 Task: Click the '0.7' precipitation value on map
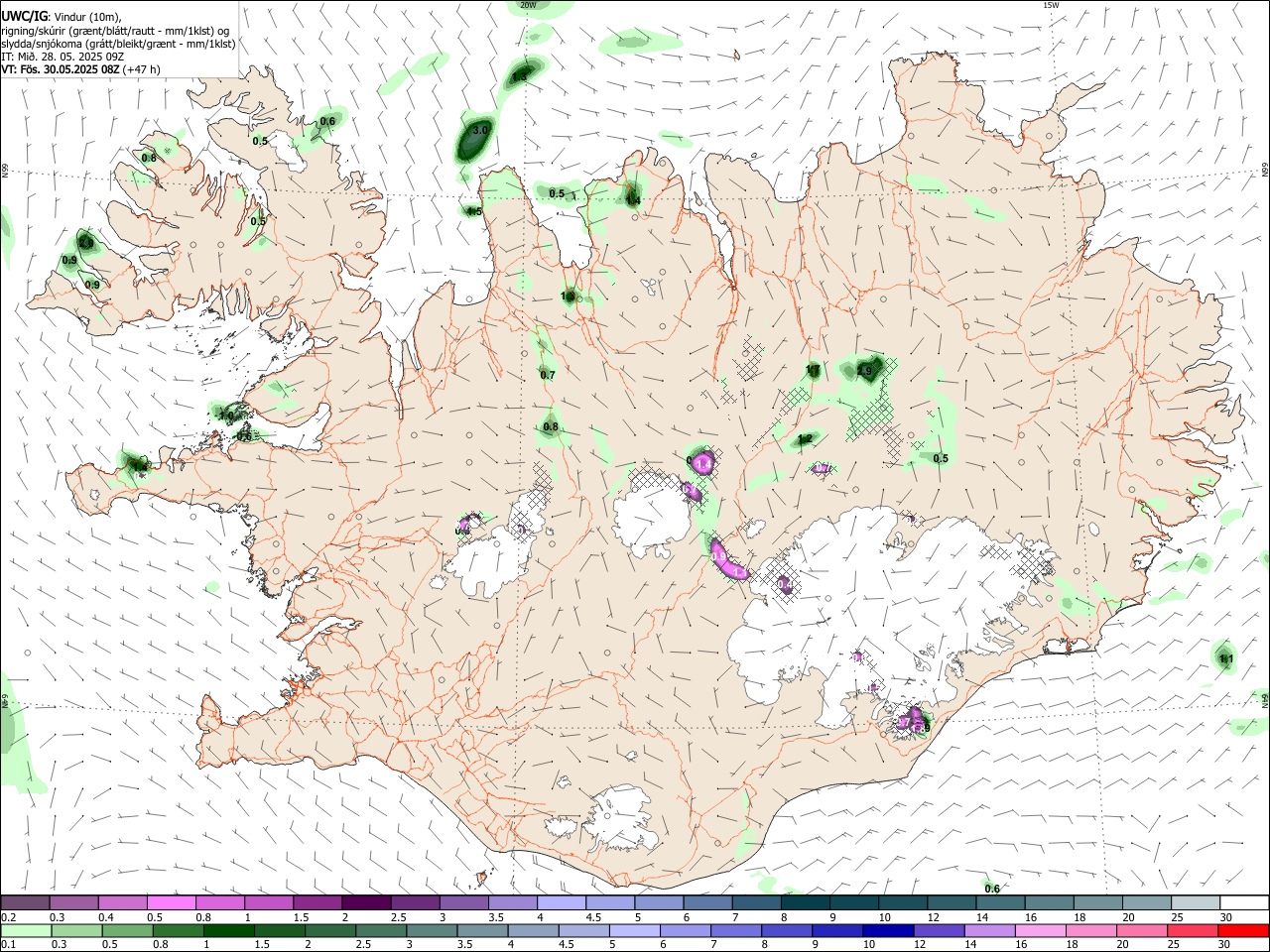(548, 375)
